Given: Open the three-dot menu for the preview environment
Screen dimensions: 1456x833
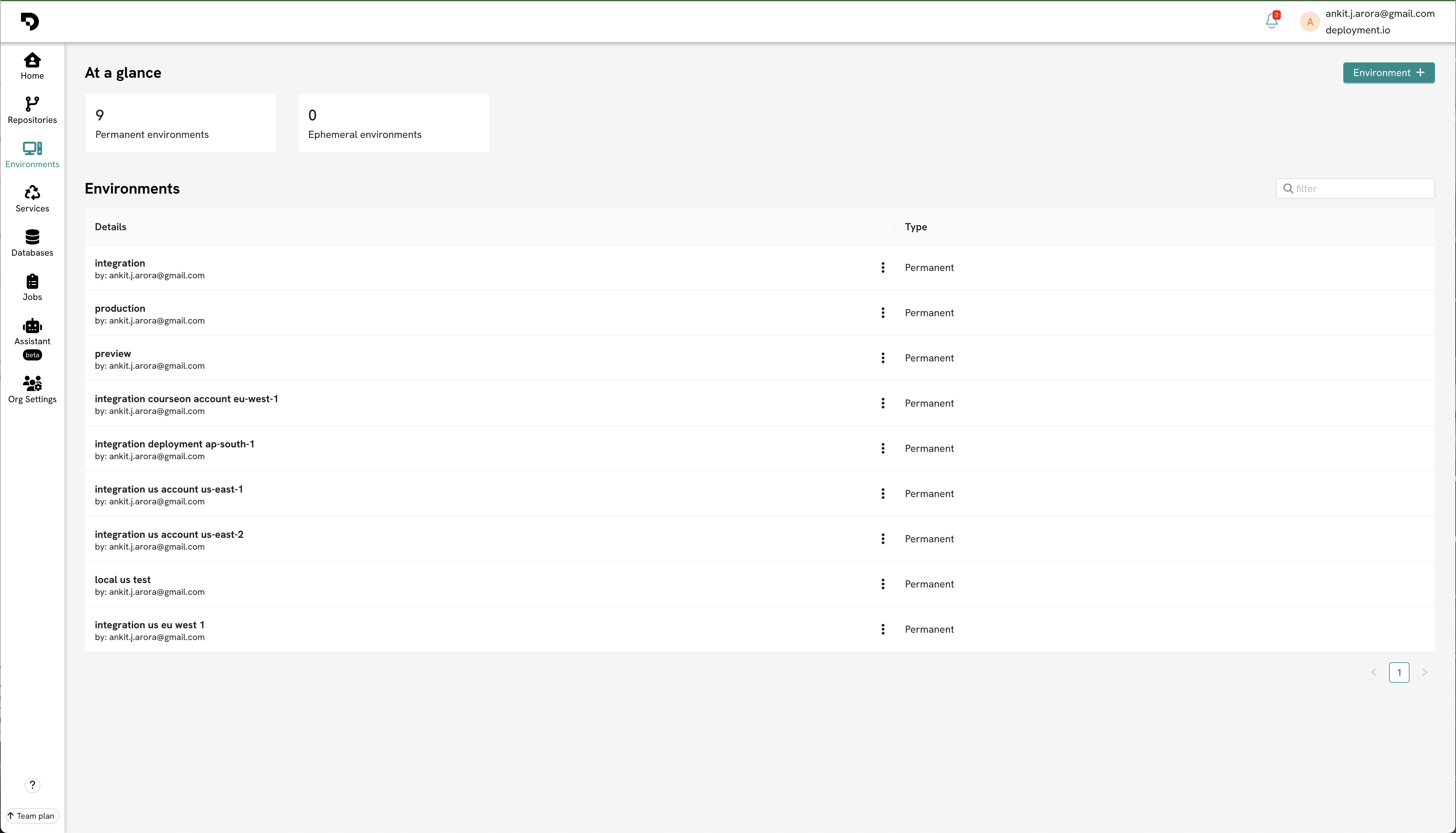Looking at the screenshot, I should click(x=883, y=358).
